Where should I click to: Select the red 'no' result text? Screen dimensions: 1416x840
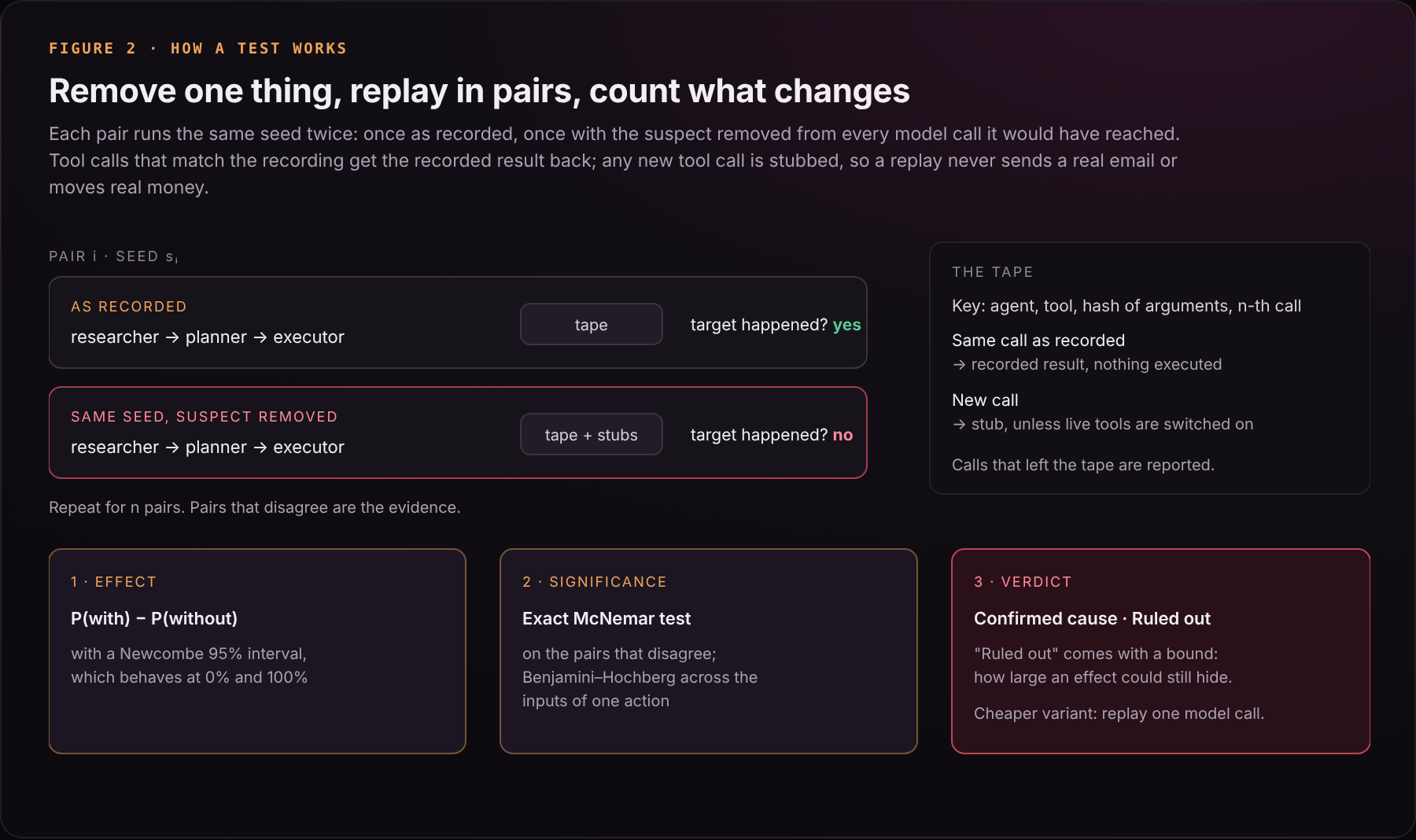point(843,435)
